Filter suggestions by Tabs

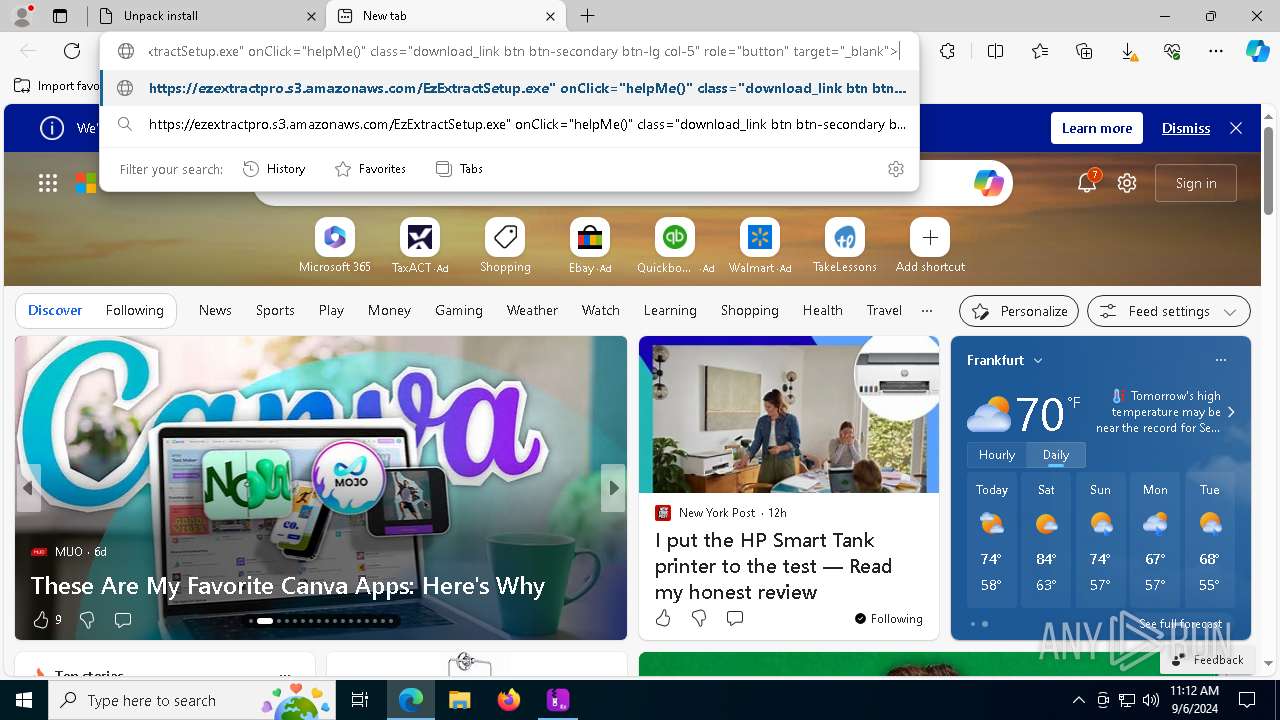(459, 169)
